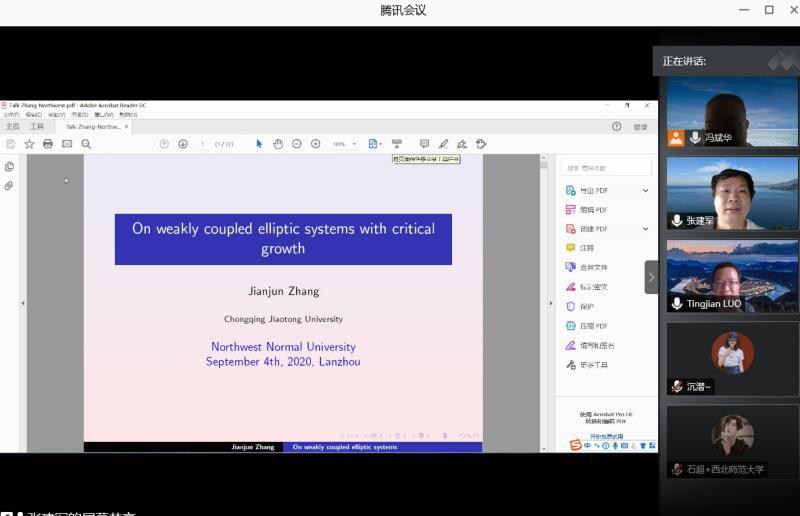Select Tingjian LUO's video thumbnail
800x516 pixels.
[x=732, y=276]
